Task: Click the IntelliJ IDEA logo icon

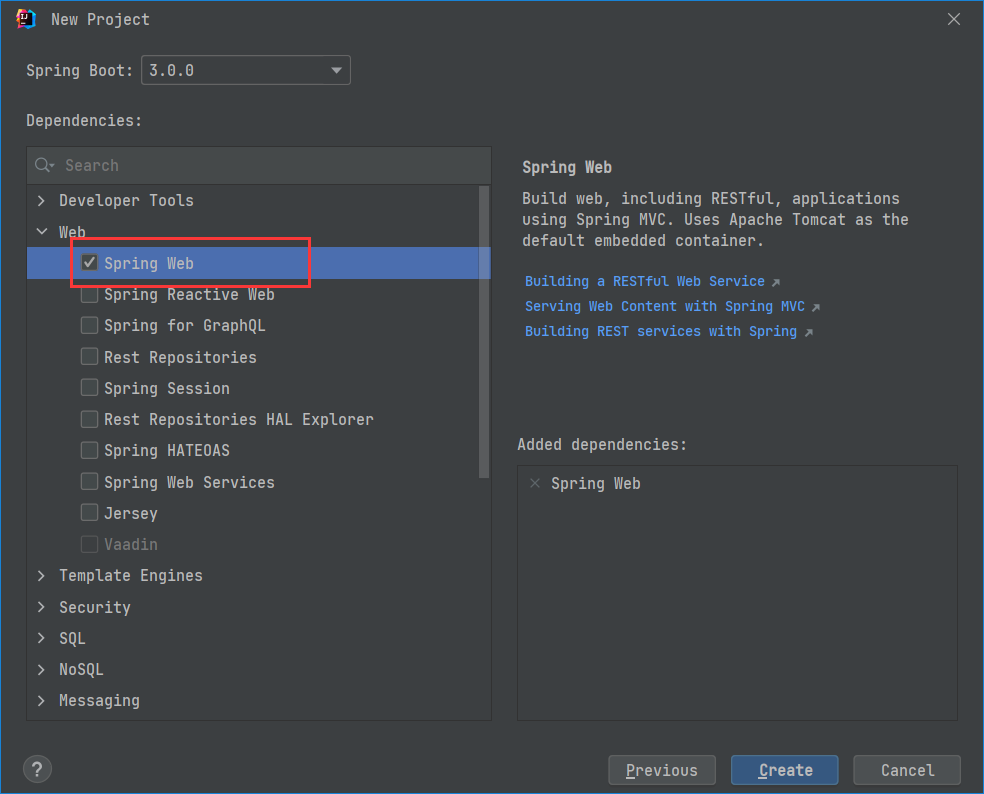Action: (26, 19)
